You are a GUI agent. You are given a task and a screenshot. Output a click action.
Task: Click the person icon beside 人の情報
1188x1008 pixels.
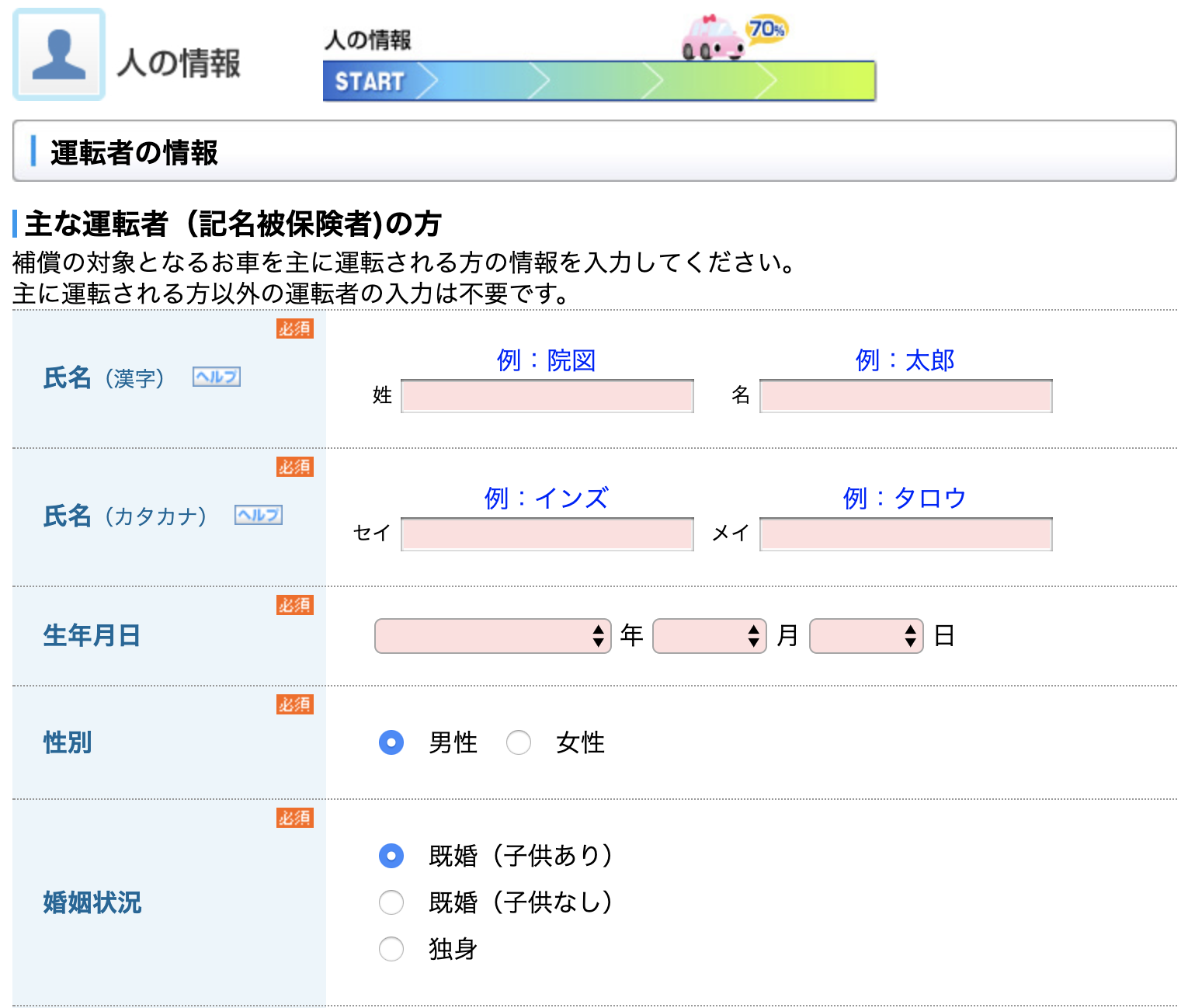pos(58,54)
